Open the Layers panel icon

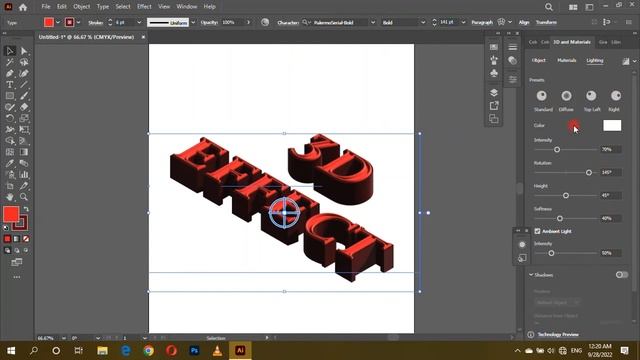(494, 93)
